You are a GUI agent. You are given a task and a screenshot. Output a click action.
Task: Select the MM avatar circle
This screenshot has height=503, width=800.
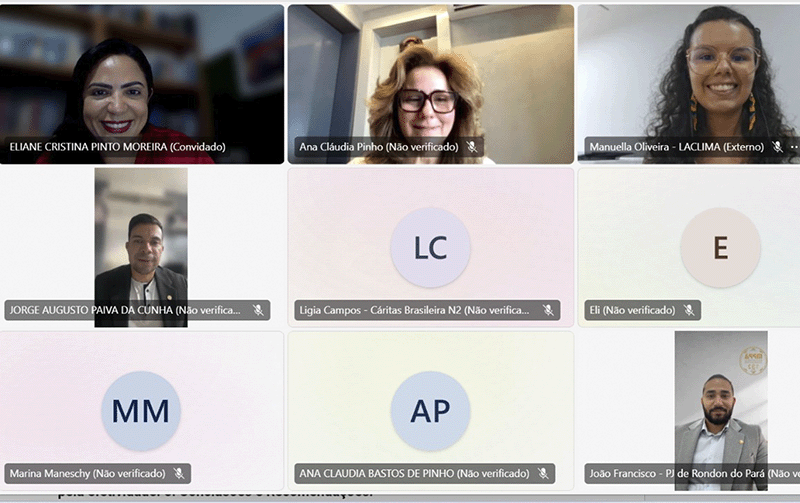141,411
